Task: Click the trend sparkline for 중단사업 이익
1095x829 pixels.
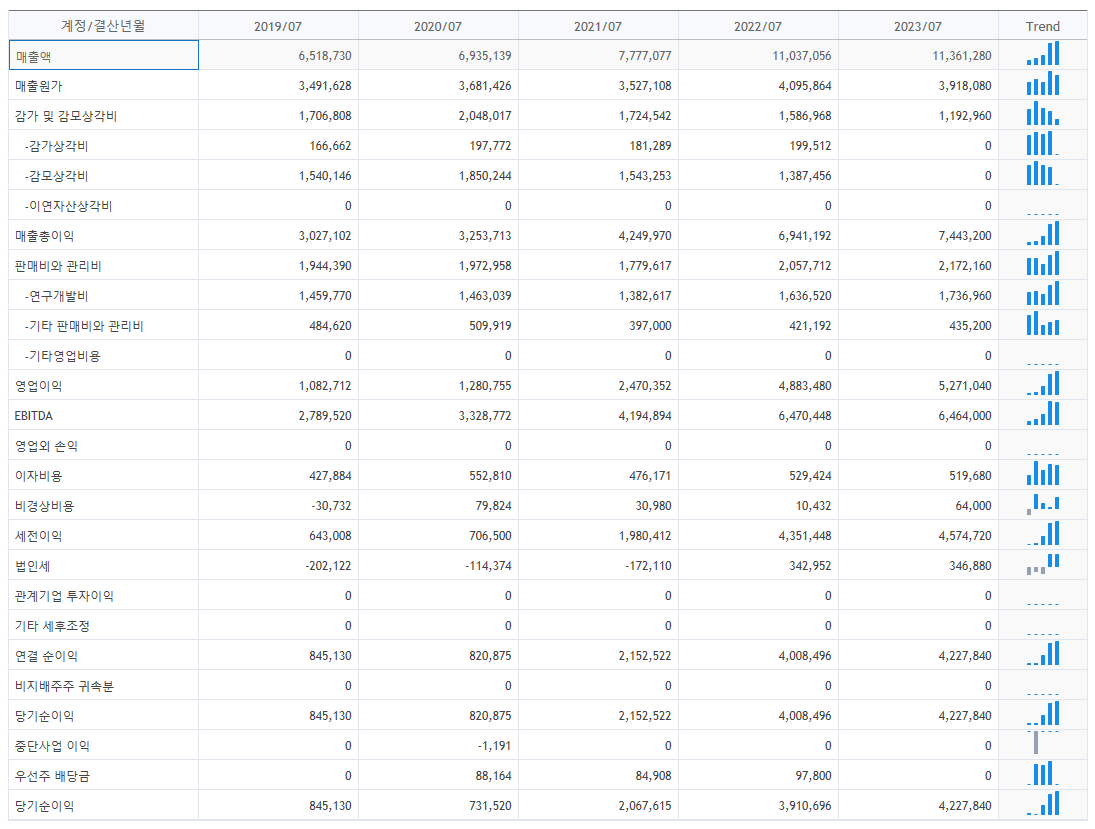Action: click(x=1043, y=743)
